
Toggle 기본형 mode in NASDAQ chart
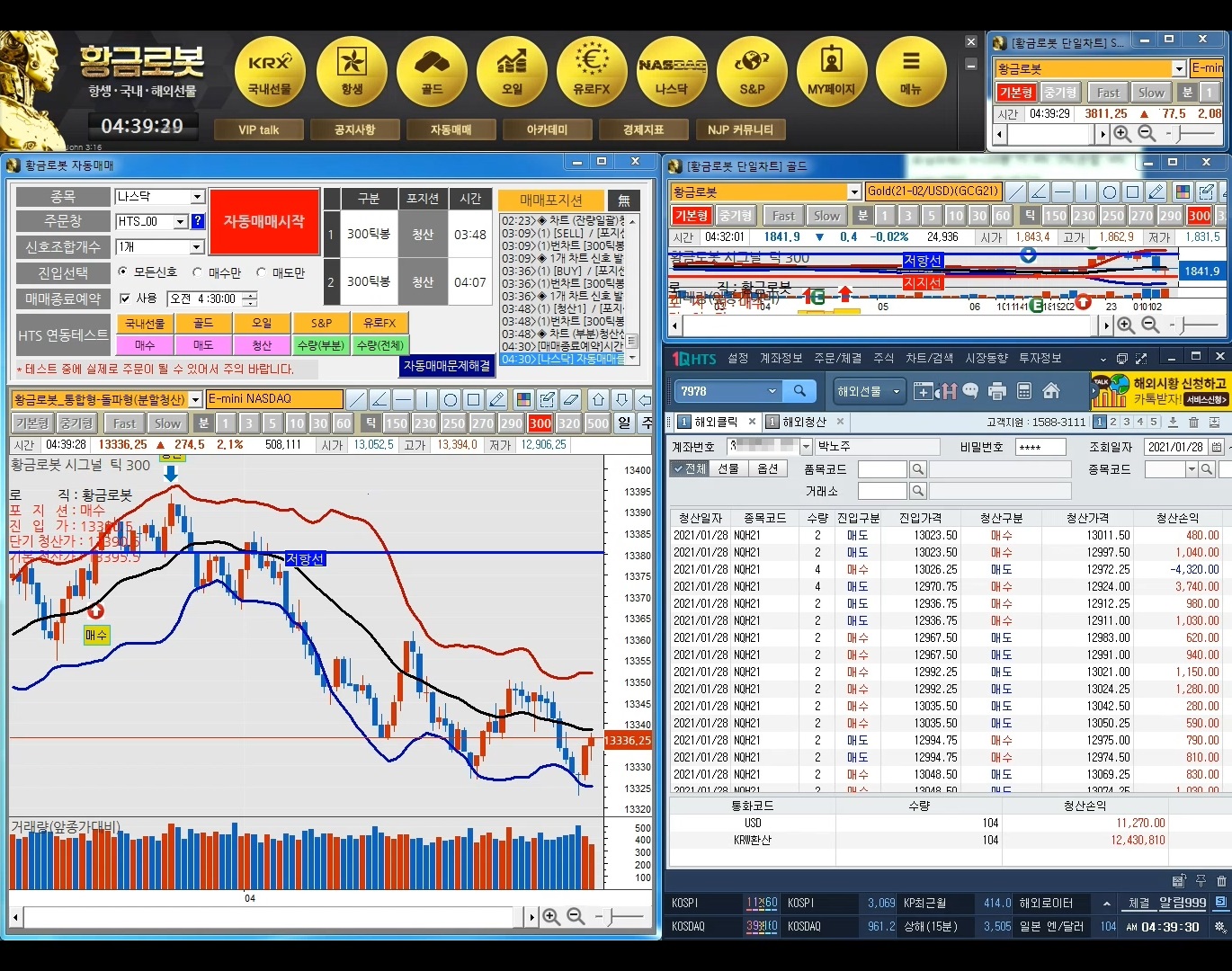coord(32,423)
